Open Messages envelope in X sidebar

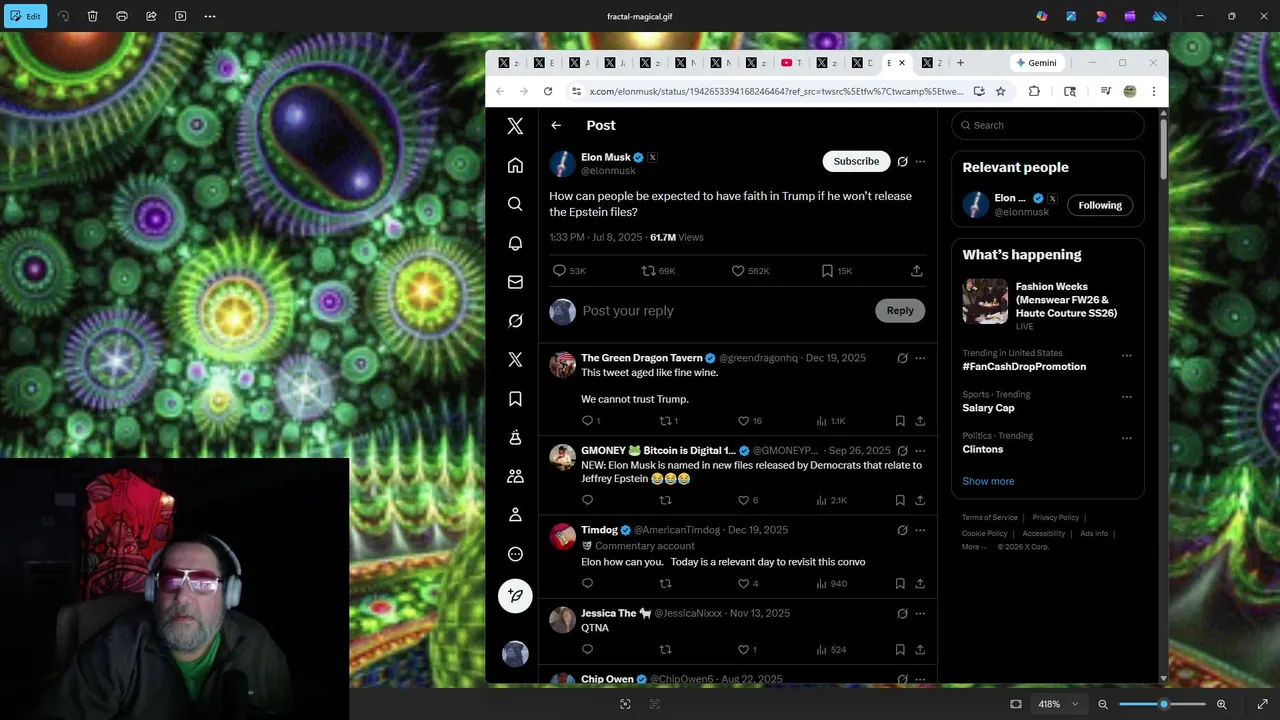click(x=515, y=282)
